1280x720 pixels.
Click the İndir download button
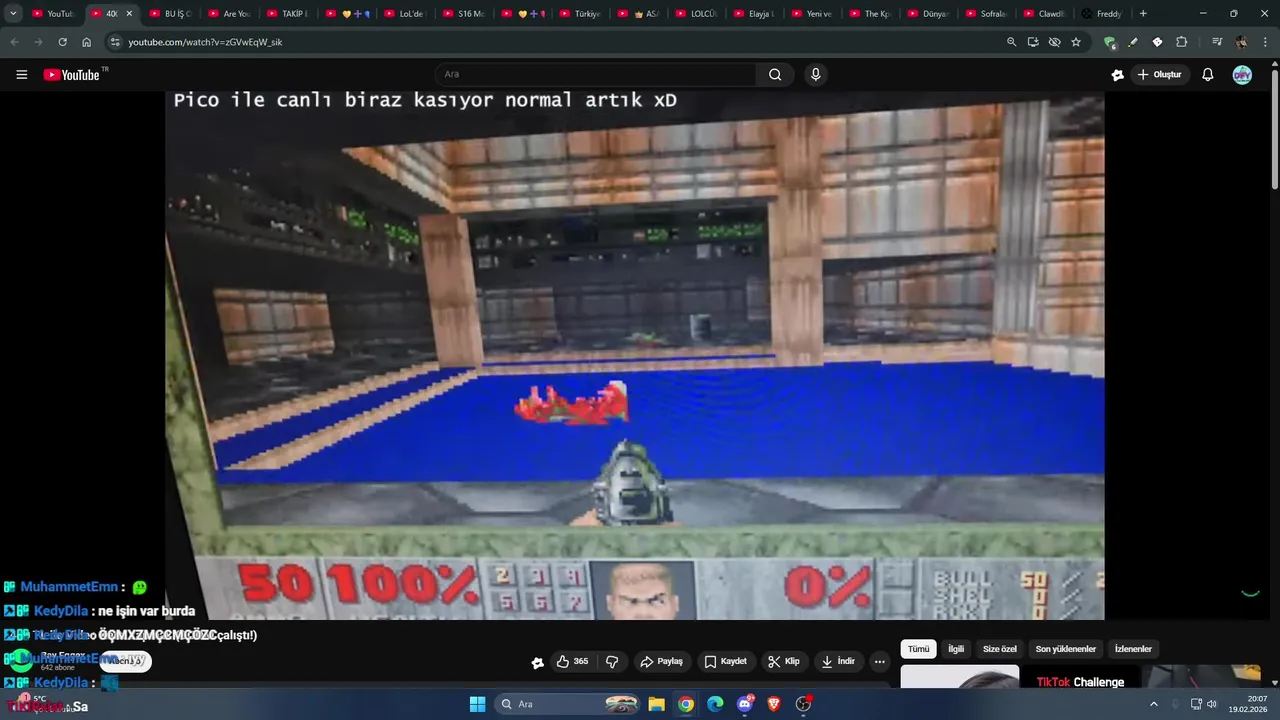(x=838, y=661)
